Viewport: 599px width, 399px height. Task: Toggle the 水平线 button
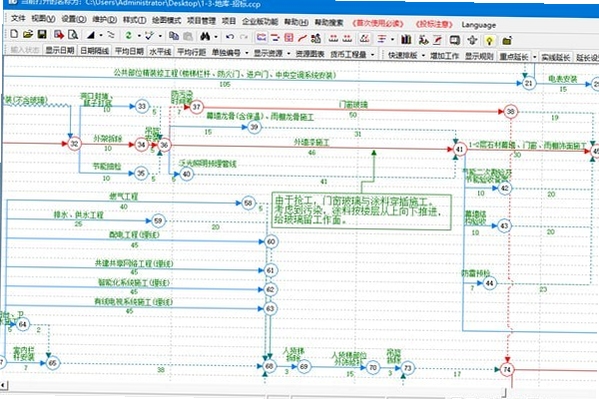[160, 51]
